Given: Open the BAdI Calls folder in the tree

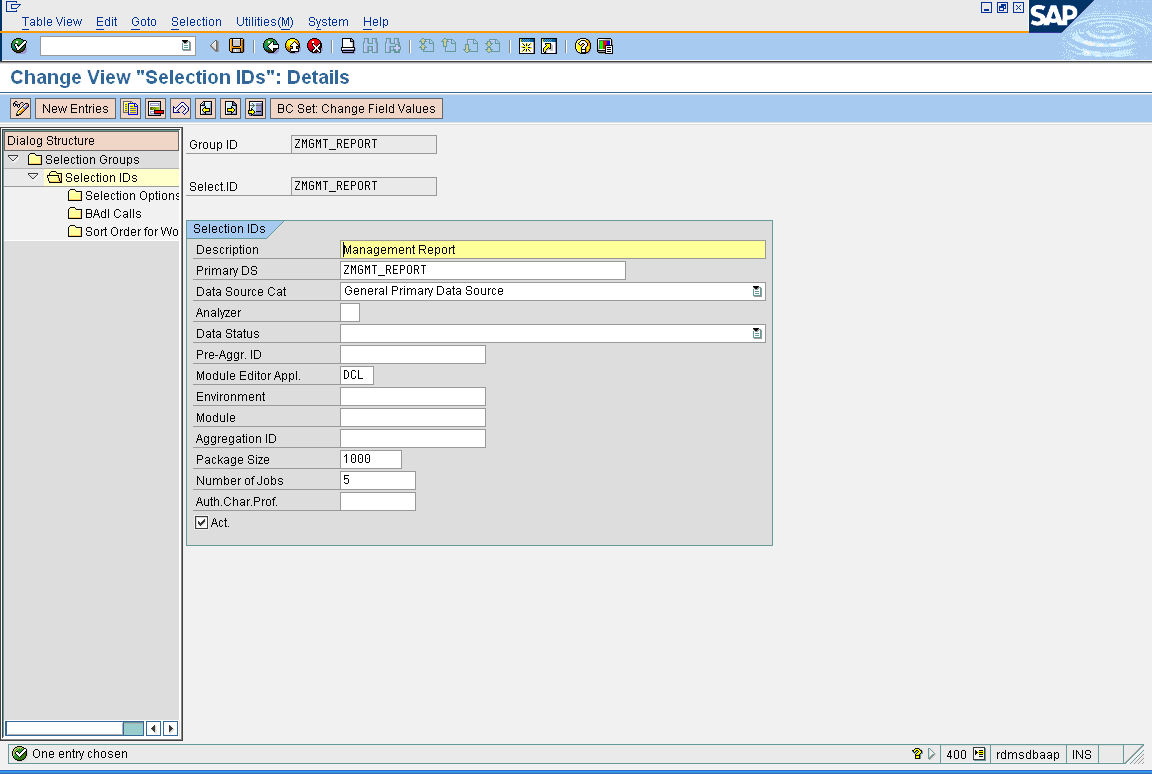Looking at the screenshot, I should 113,213.
